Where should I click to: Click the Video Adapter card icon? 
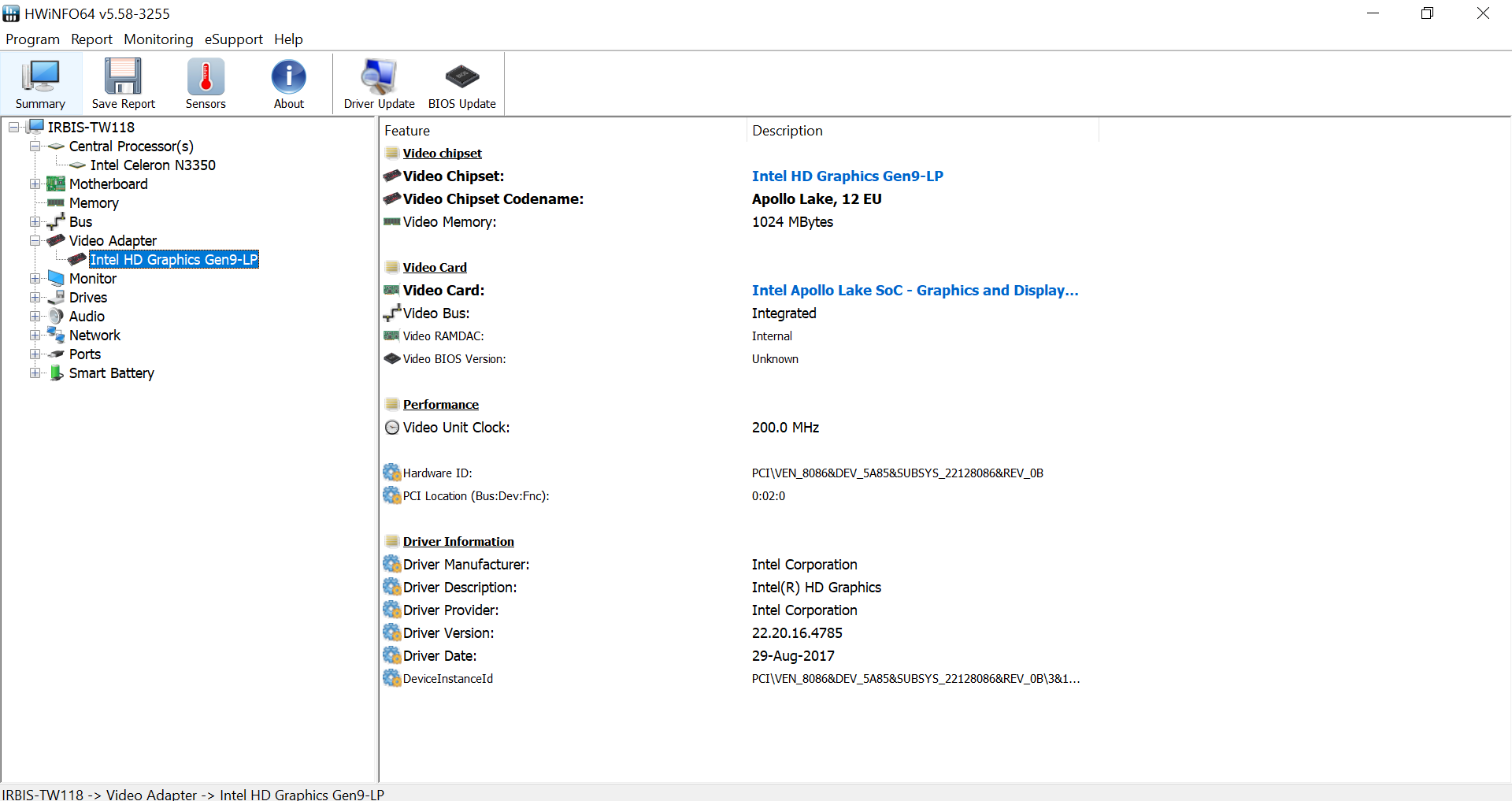click(56, 240)
